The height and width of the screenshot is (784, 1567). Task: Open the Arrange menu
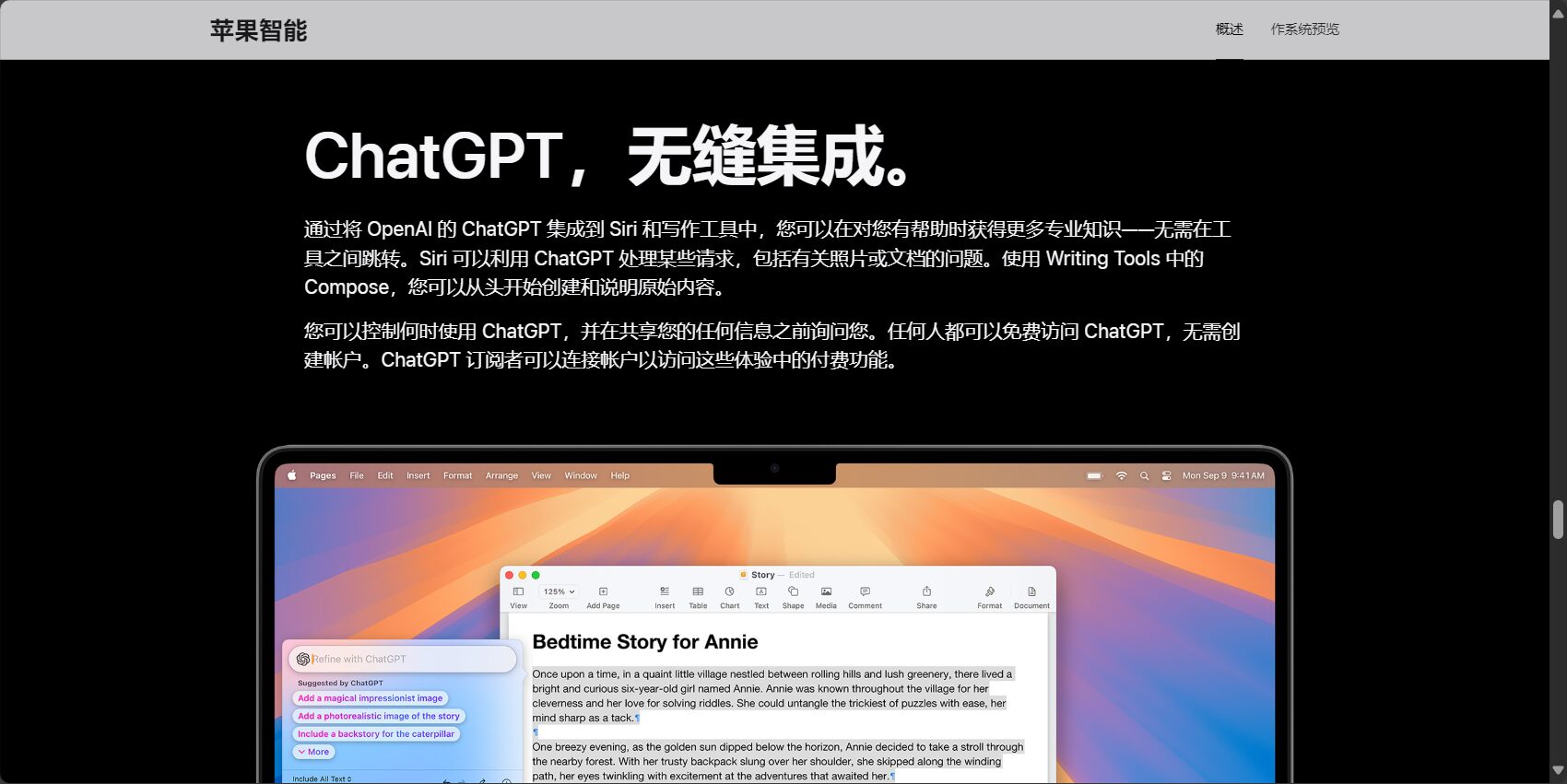coord(501,476)
